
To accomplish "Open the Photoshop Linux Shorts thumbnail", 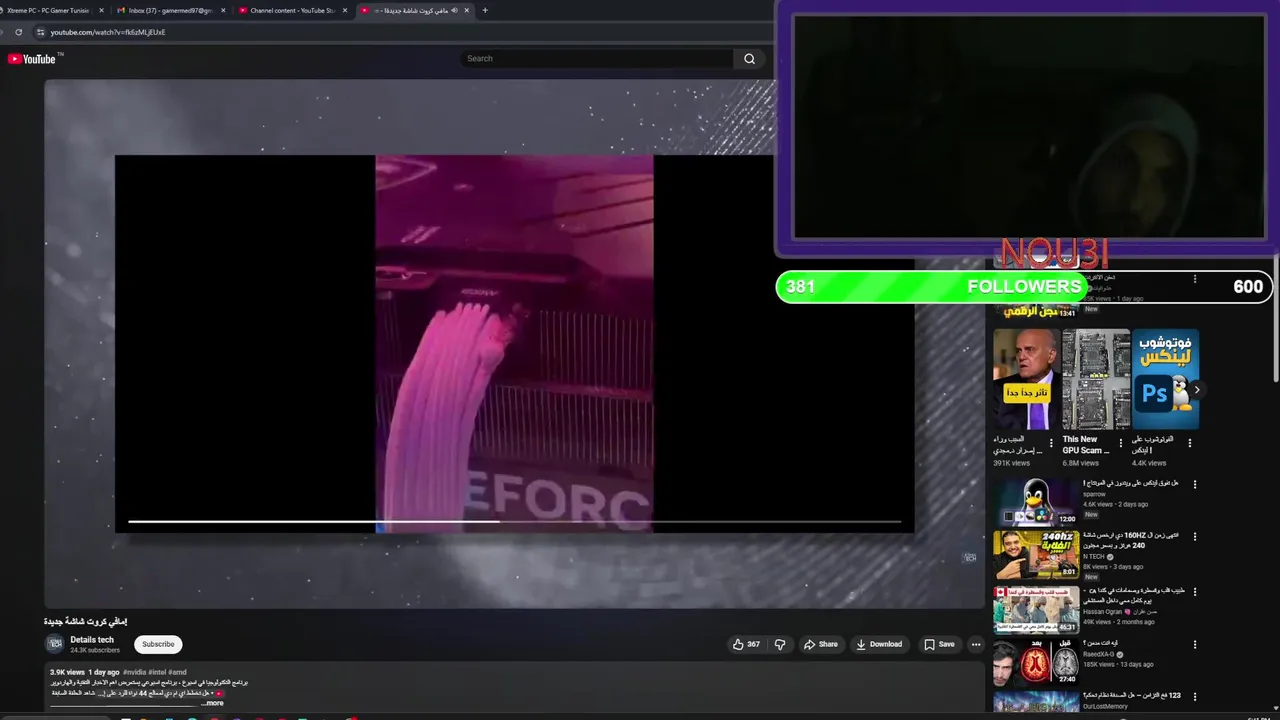I will click(1165, 379).
